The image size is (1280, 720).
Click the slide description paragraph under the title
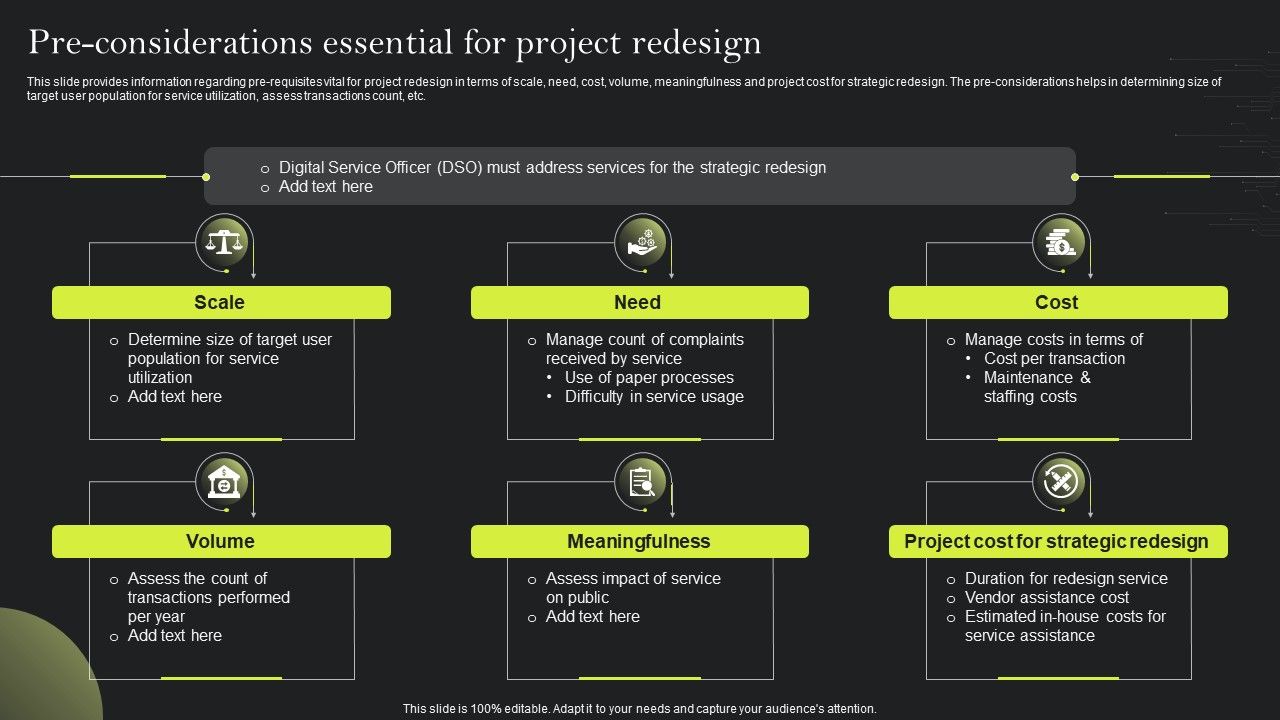click(624, 89)
